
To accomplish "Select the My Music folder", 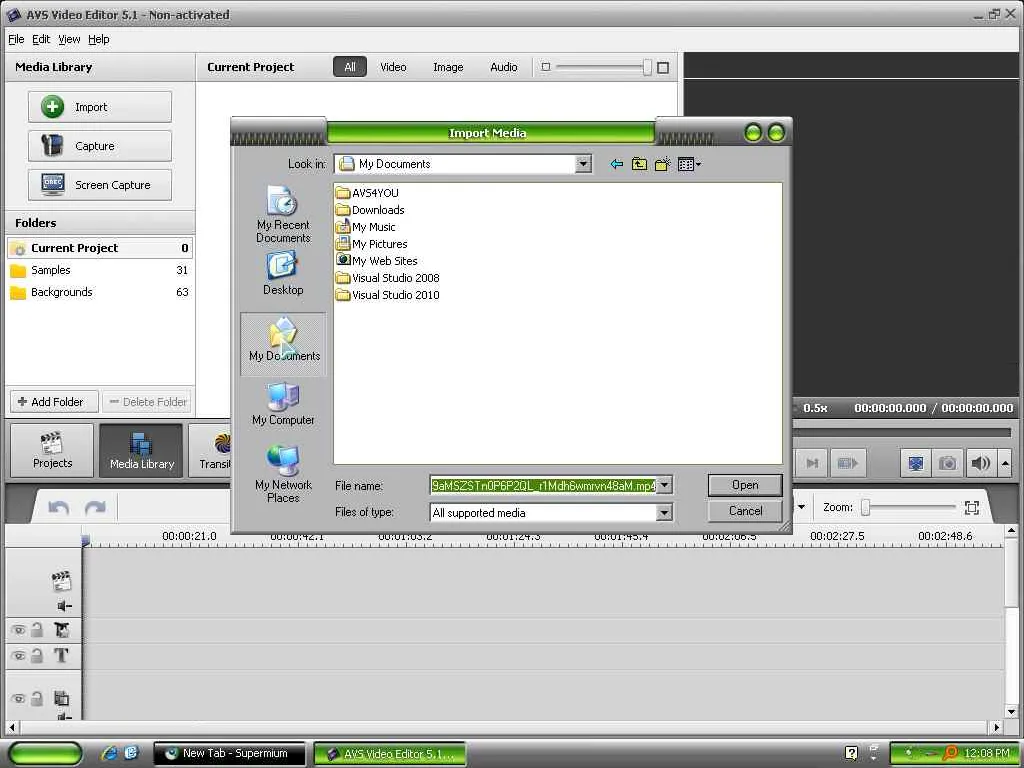I will [366, 227].
